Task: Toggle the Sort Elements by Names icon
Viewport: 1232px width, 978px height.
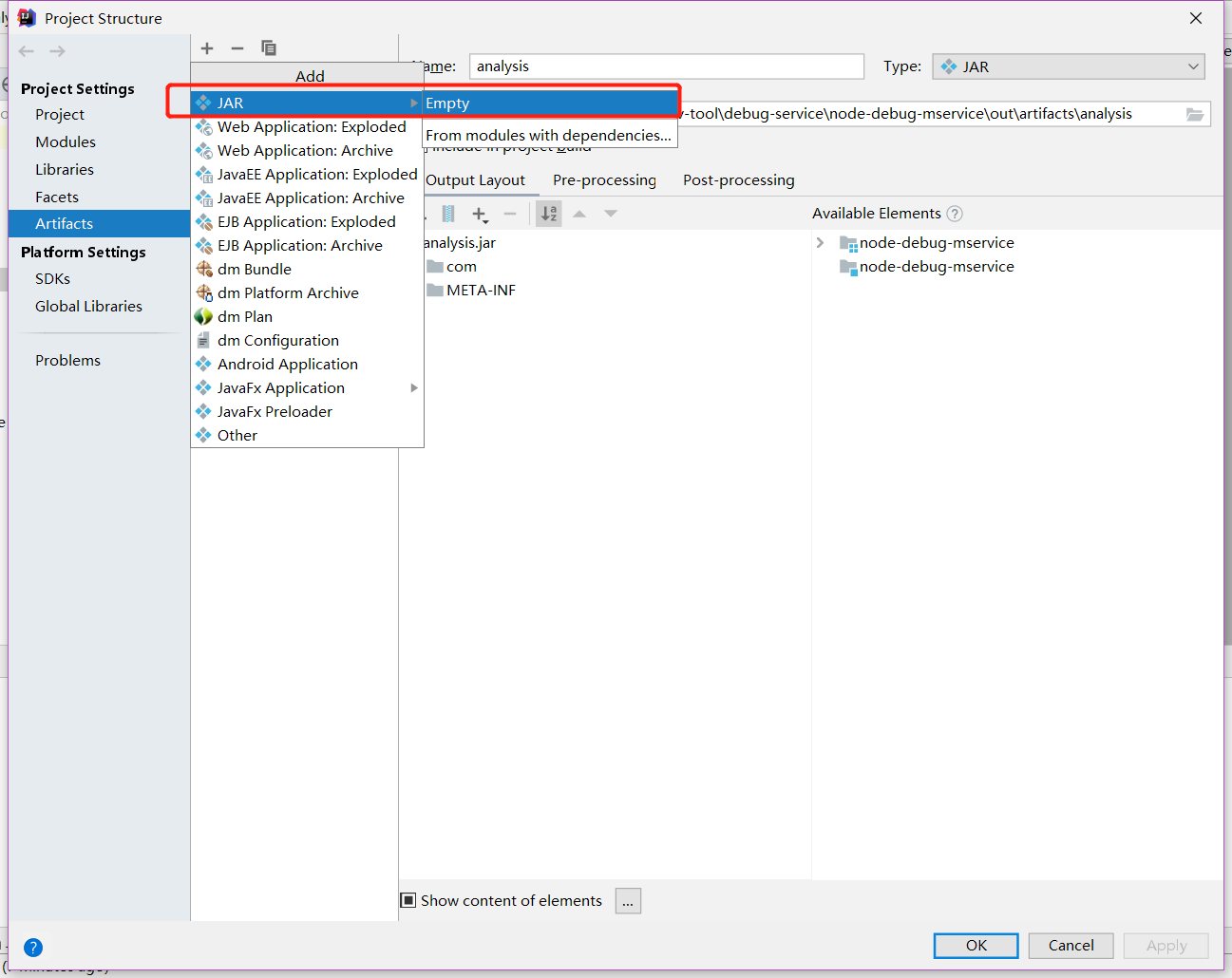Action: (549, 214)
